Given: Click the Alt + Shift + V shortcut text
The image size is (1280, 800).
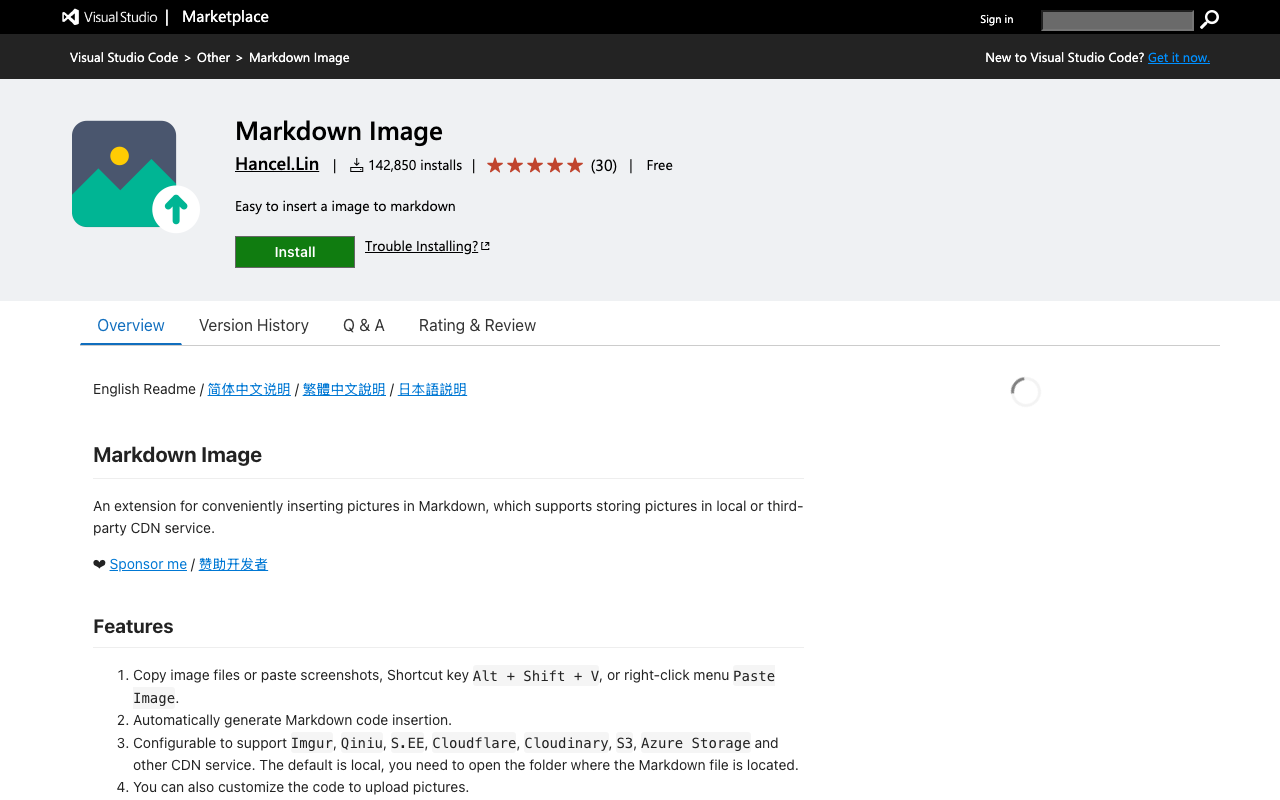Looking at the screenshot, I should point(536,676).
